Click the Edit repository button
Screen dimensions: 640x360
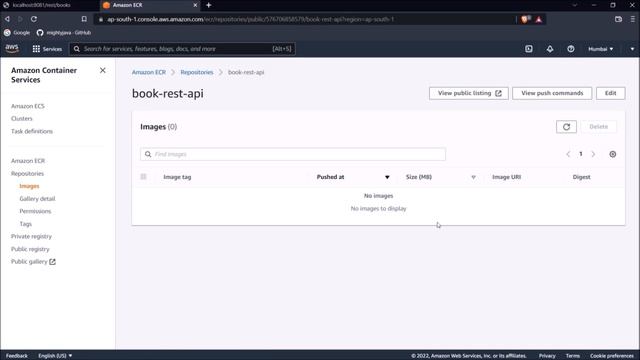tap(610, 93)
